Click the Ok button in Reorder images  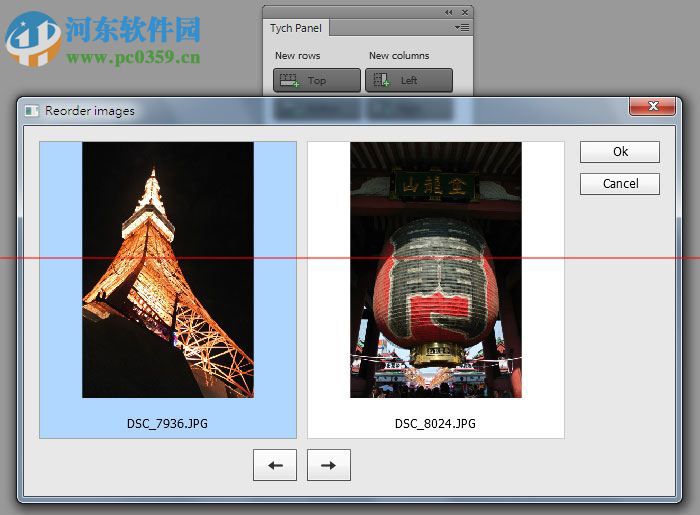(x=620, y=152)
